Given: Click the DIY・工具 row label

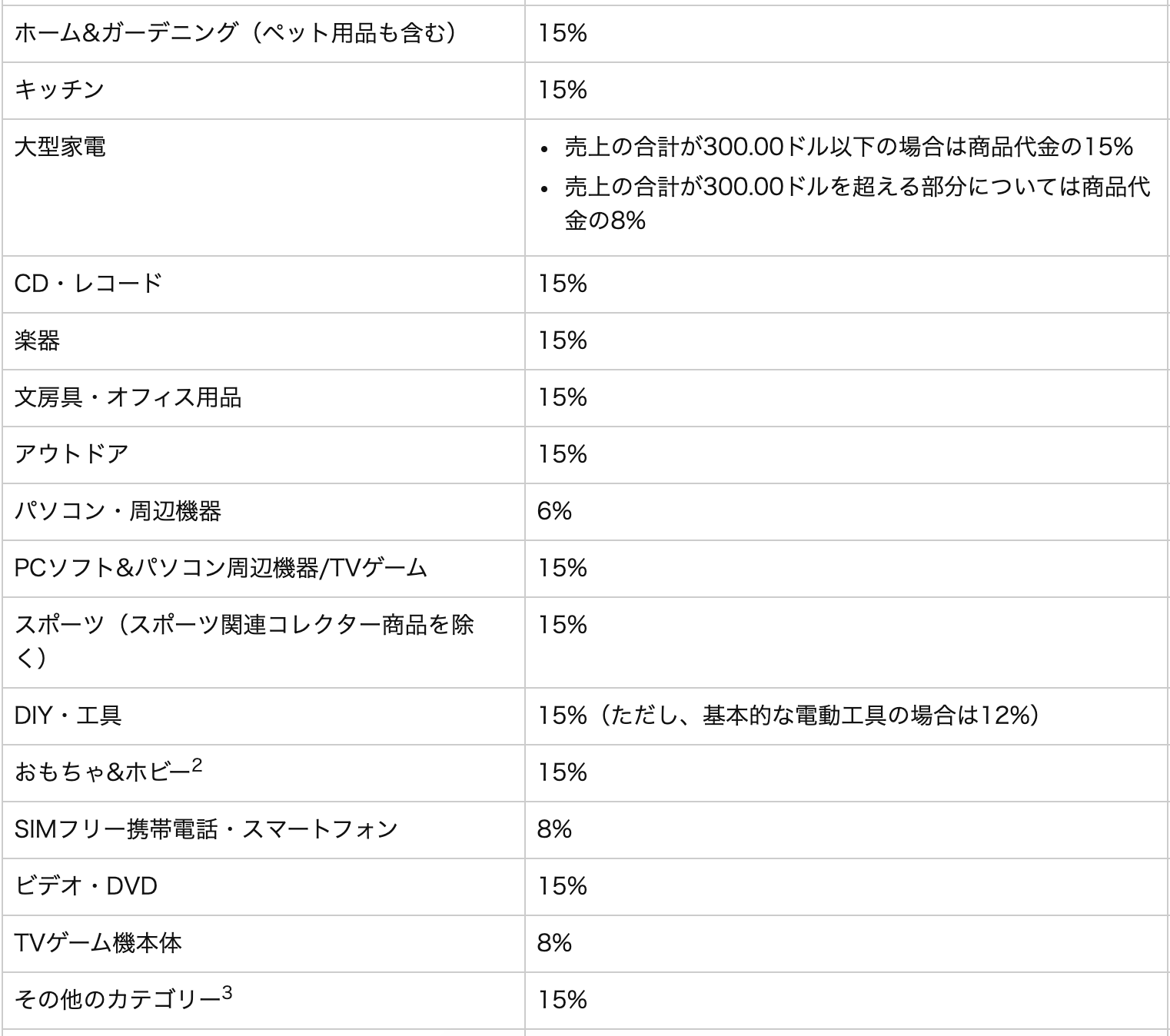Looking at the screenshot, I should pyautogui.click(x=68, y=716).
